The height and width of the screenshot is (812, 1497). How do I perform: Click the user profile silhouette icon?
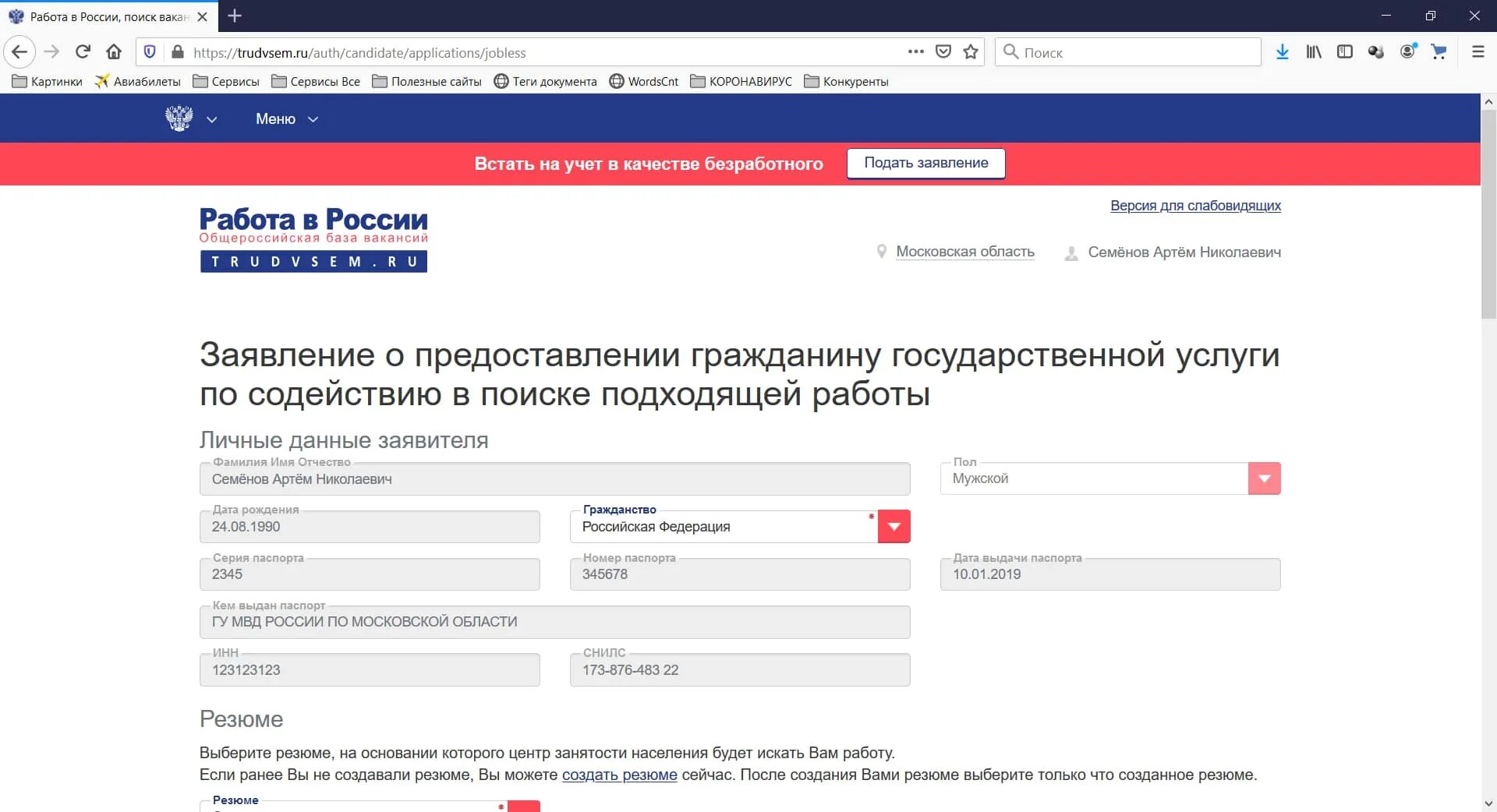[1071, 253]
